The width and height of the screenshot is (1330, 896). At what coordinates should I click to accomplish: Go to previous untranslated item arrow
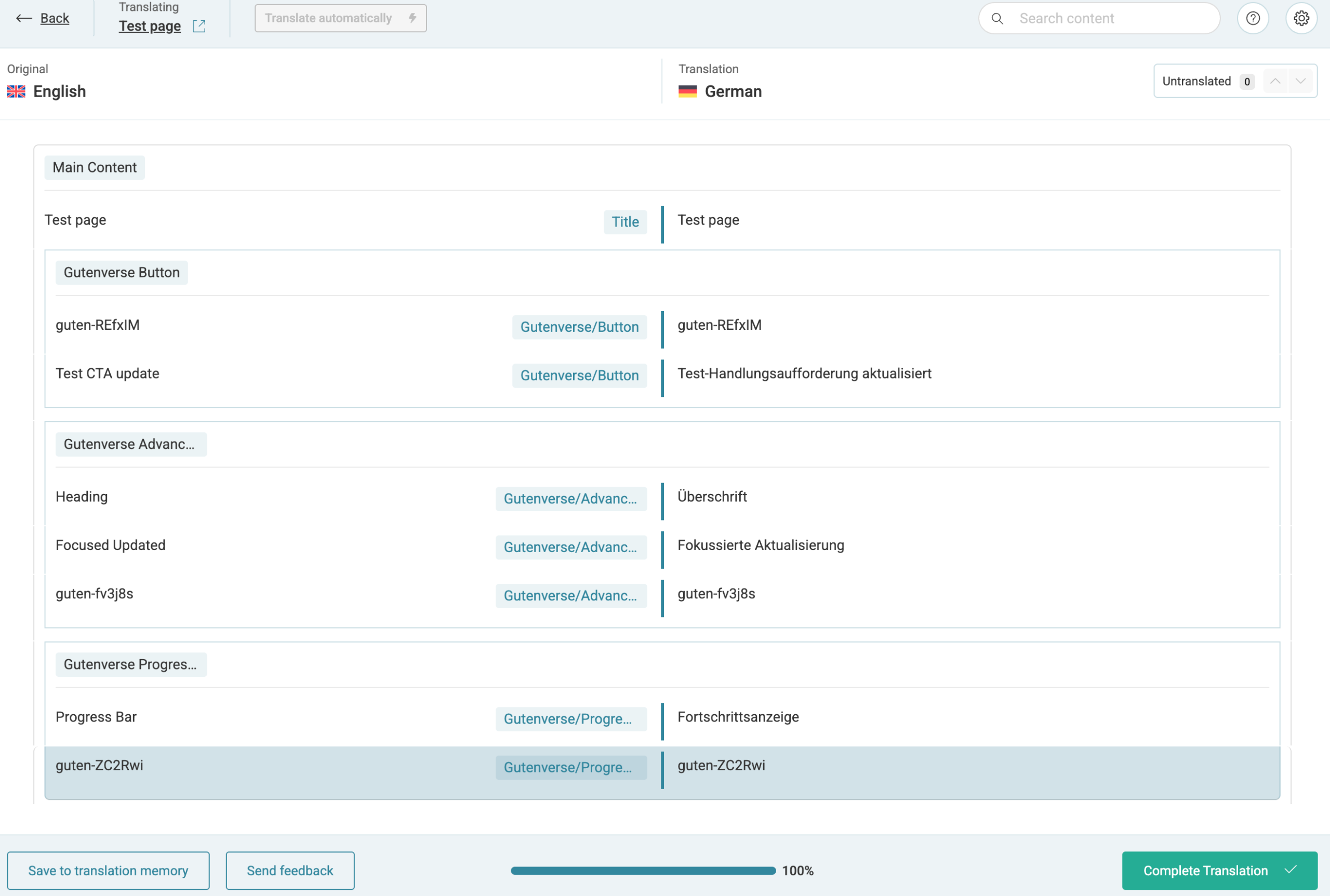1275,81
